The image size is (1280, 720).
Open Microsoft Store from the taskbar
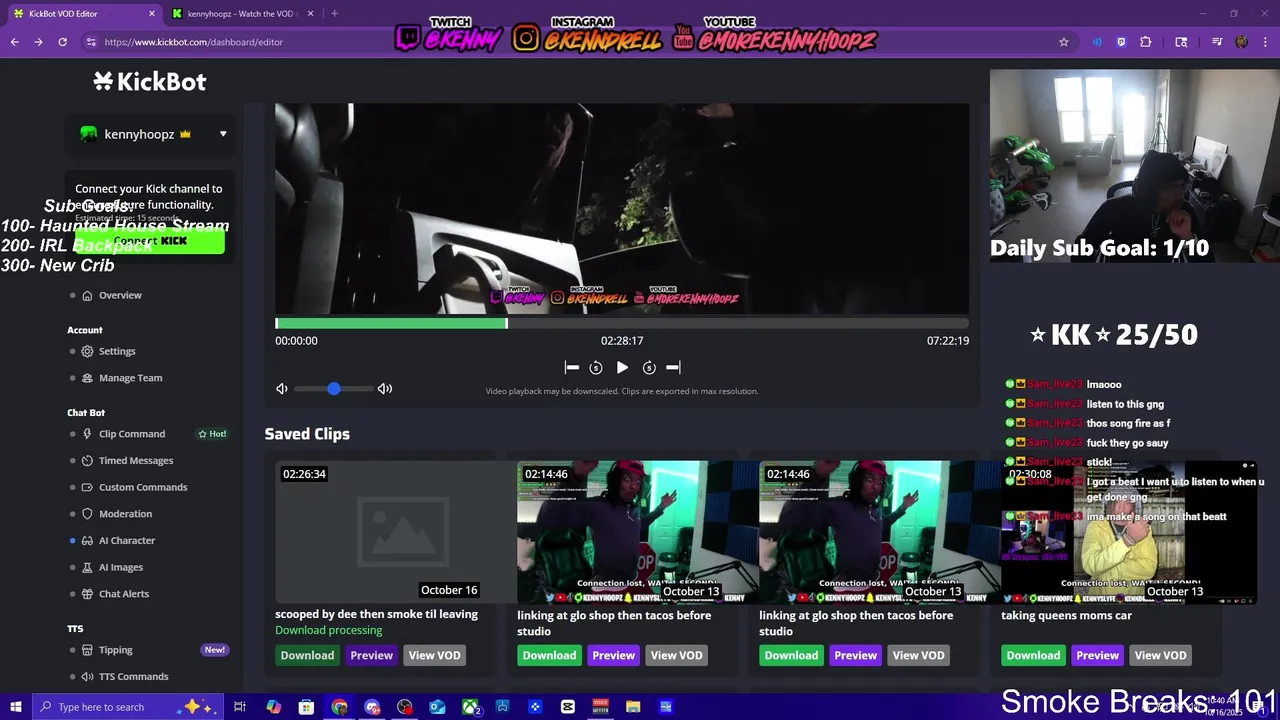[x=307, y=707]
